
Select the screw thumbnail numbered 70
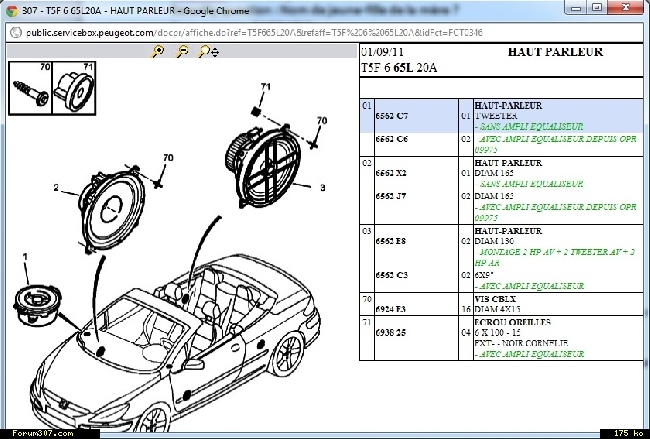[30, 88]
